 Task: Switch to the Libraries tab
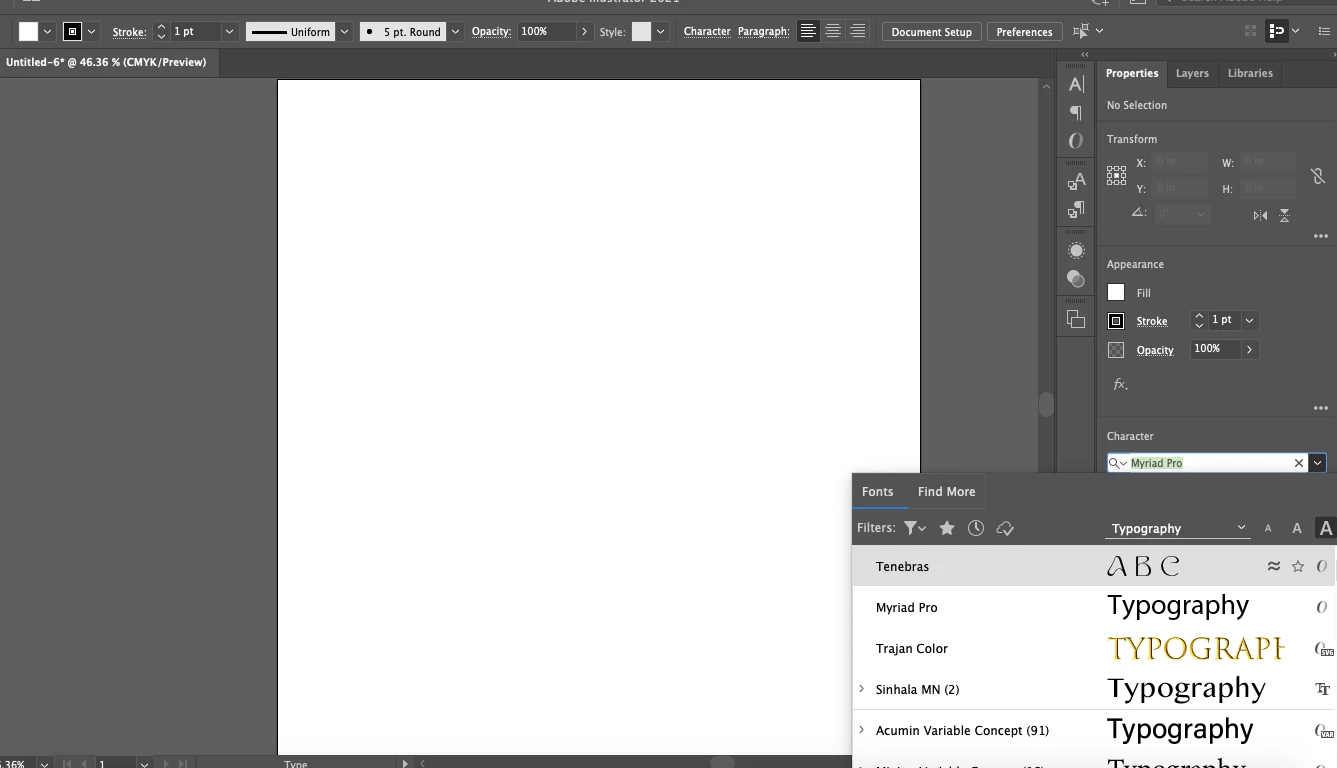pyautogui.click(x=1250, y=73)
